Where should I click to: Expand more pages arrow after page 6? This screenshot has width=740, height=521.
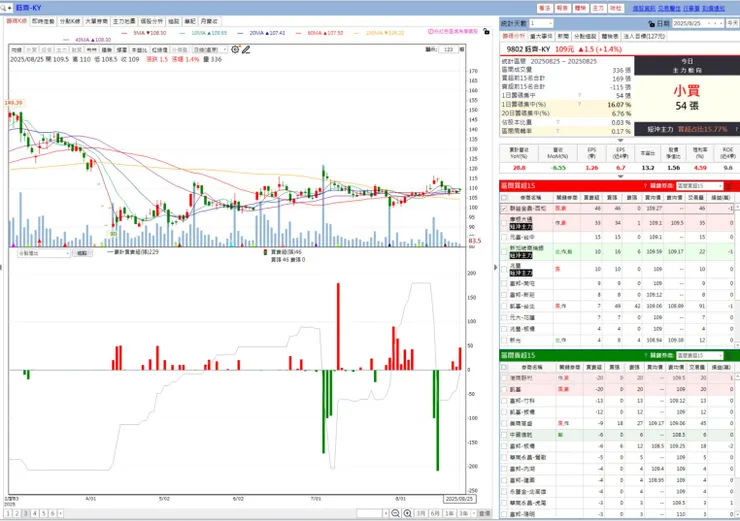[x=60, y=513]
